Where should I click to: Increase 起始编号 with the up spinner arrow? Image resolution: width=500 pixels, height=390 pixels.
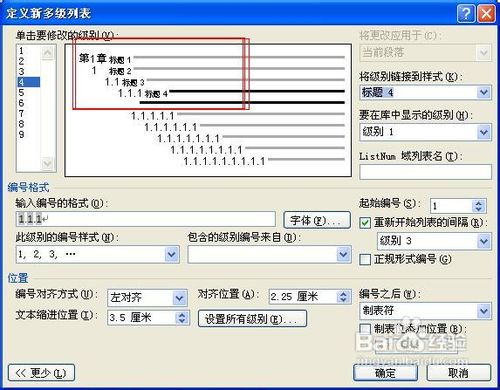(479, 203)
